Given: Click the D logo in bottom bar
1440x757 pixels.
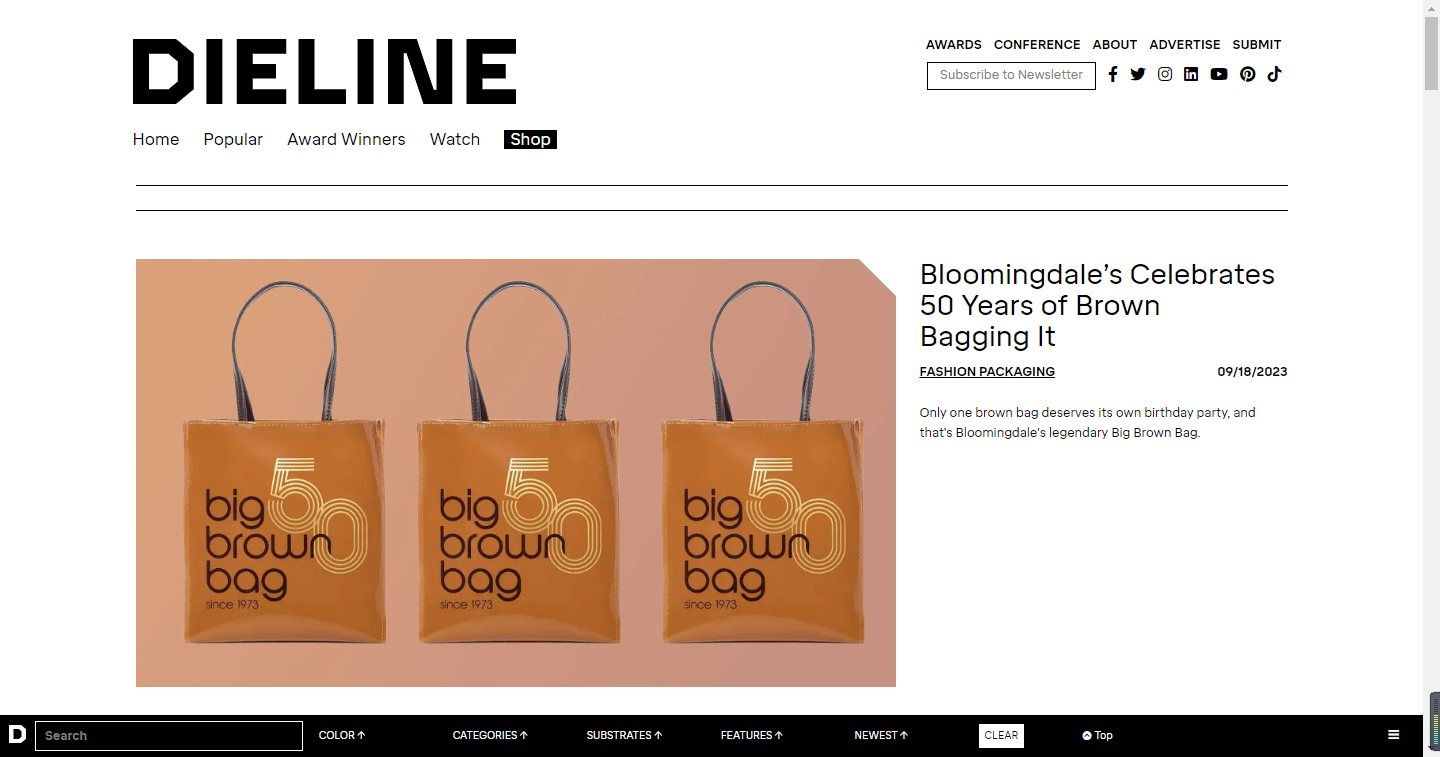Looking at the screenshot, I should coord(17,735).
